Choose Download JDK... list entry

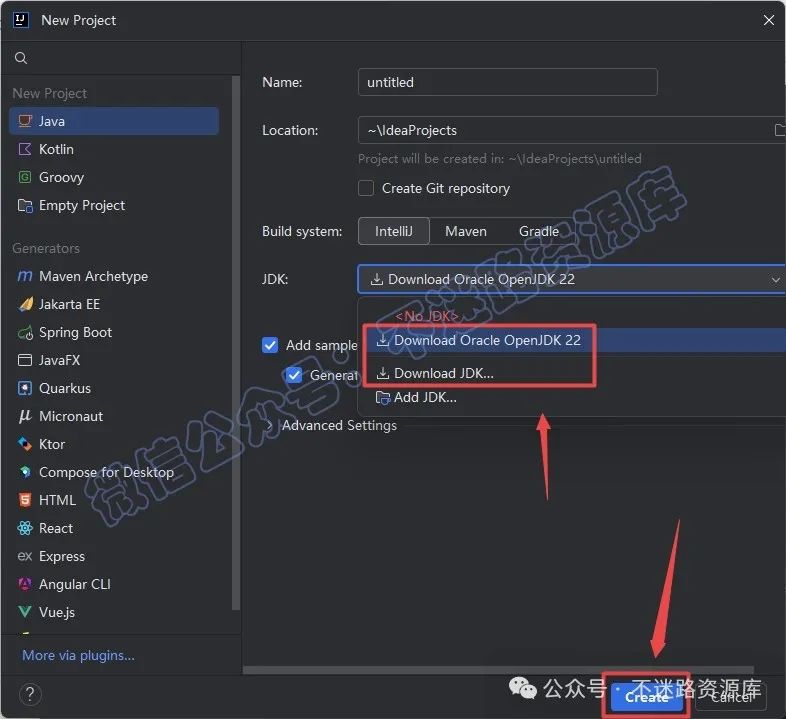[x=571, y=373]
